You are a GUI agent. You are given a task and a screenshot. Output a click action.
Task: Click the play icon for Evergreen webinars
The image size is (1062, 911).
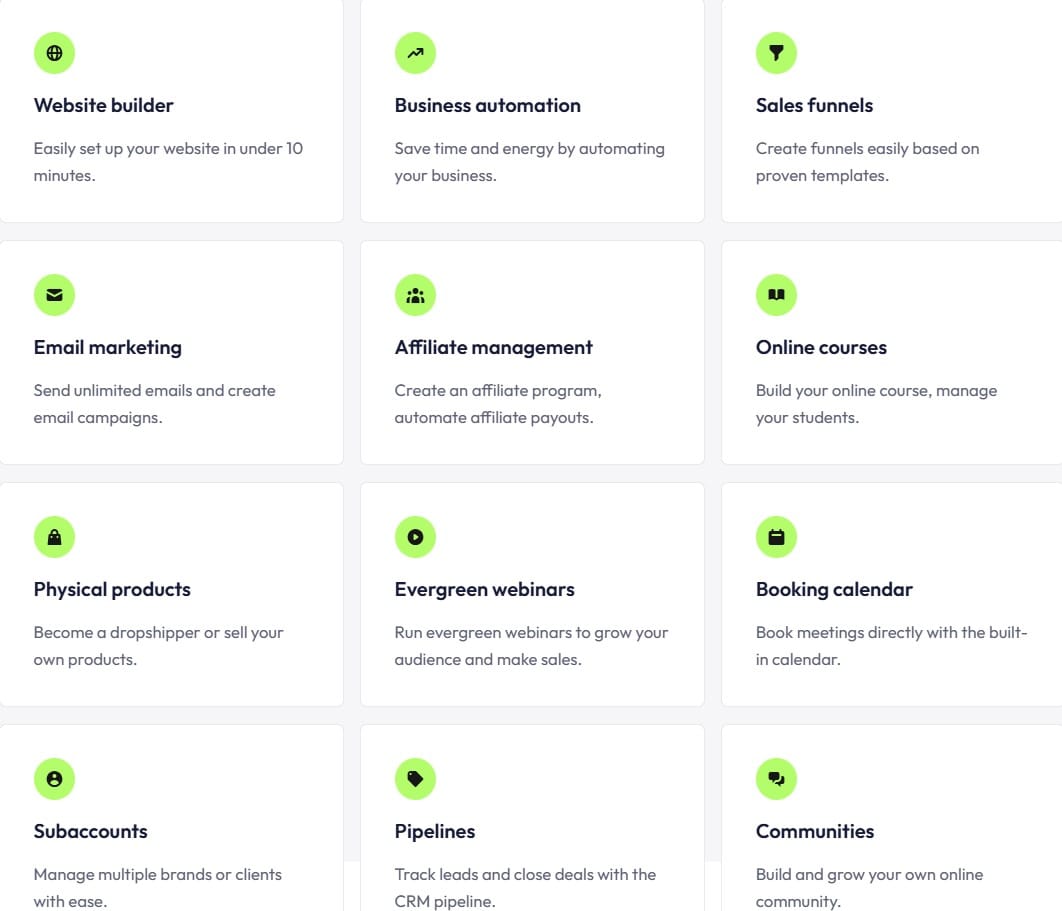415,537
